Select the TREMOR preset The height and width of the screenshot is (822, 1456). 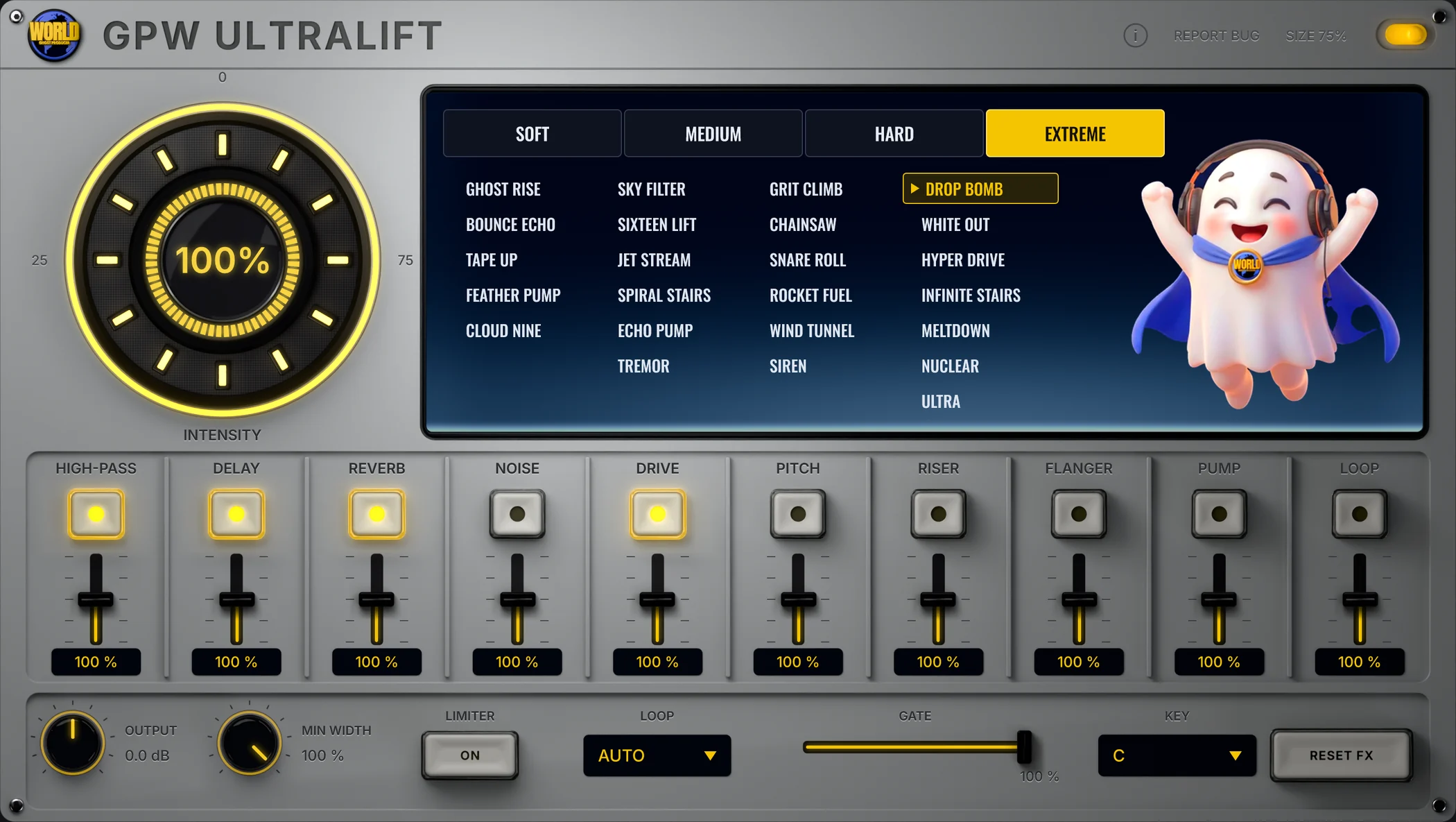[x=643, y=366]
